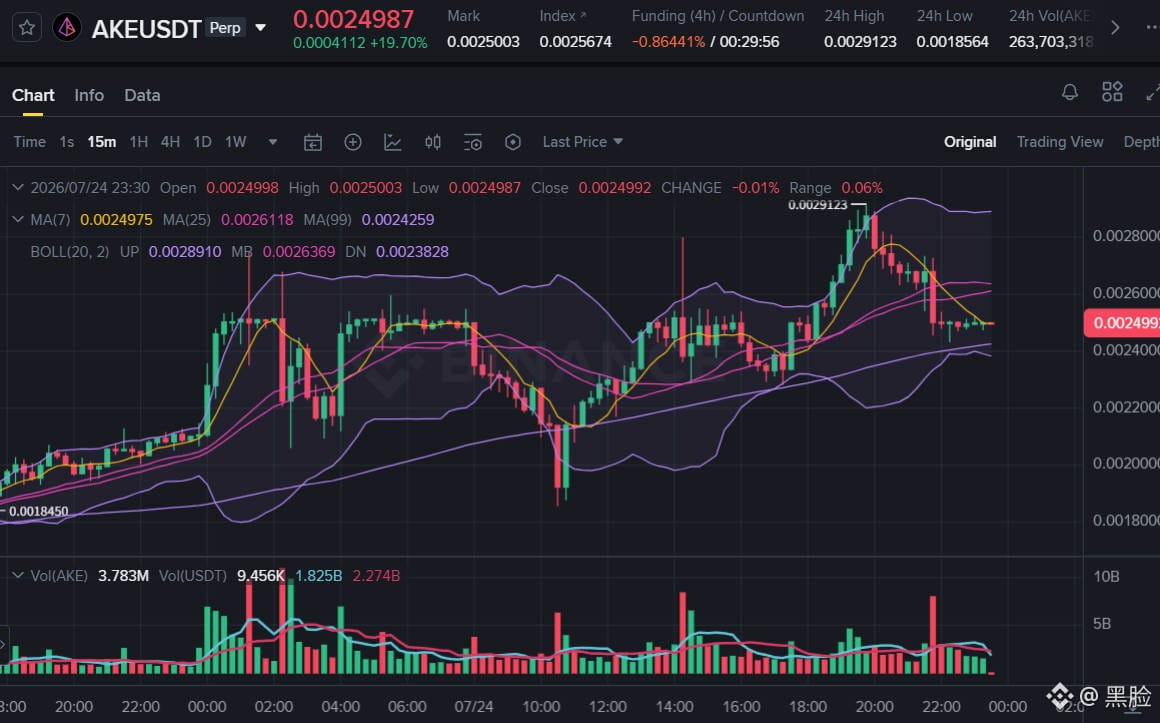Viewport: 1160px width, 723px height.
Task: Click the Mark price value 0.0025003
Action: (x=483, y=42)
